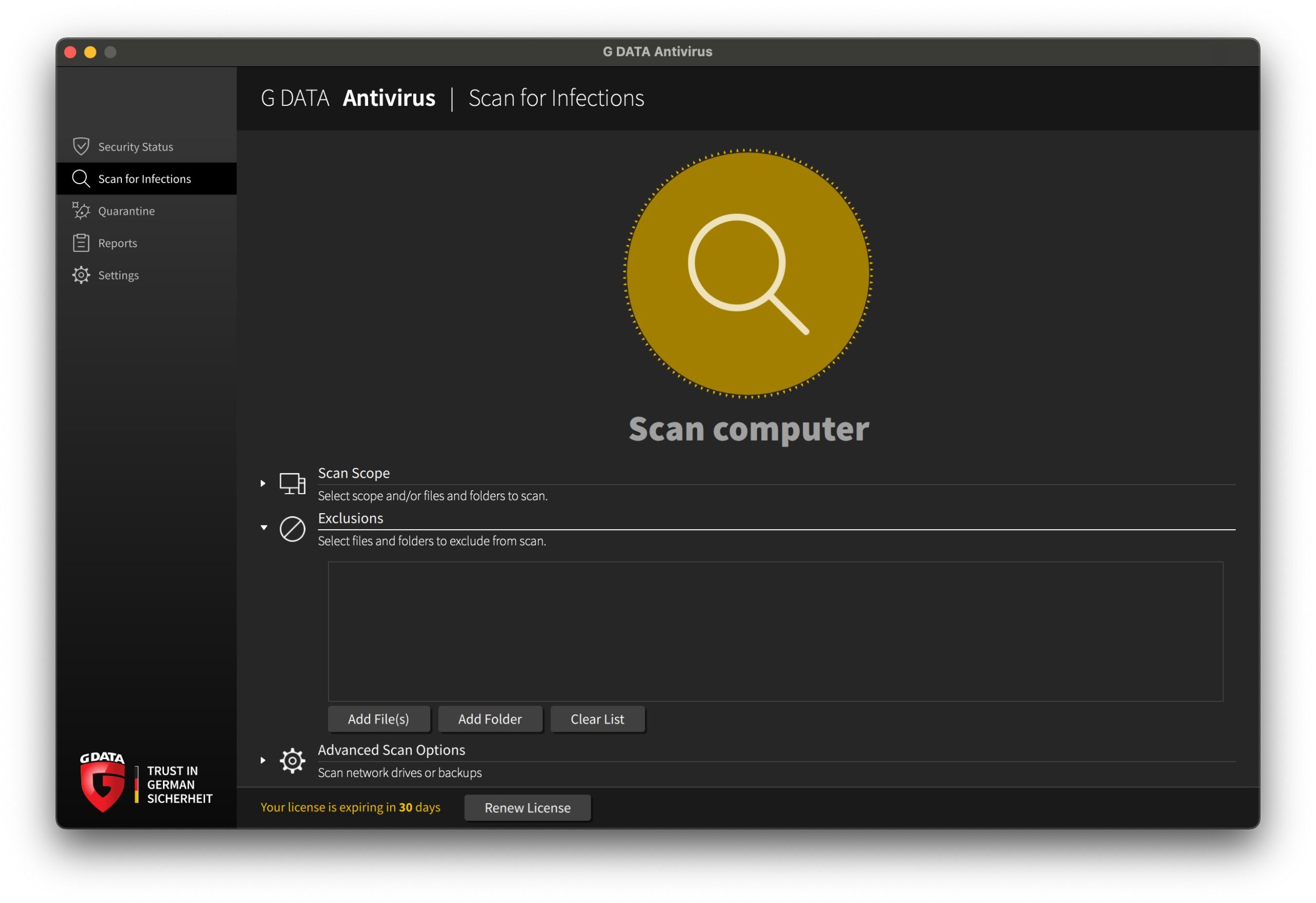The height and width of the screenshot is (903, 1316).
Task: Click the Security Status shield icon
Action: (81, 147)
